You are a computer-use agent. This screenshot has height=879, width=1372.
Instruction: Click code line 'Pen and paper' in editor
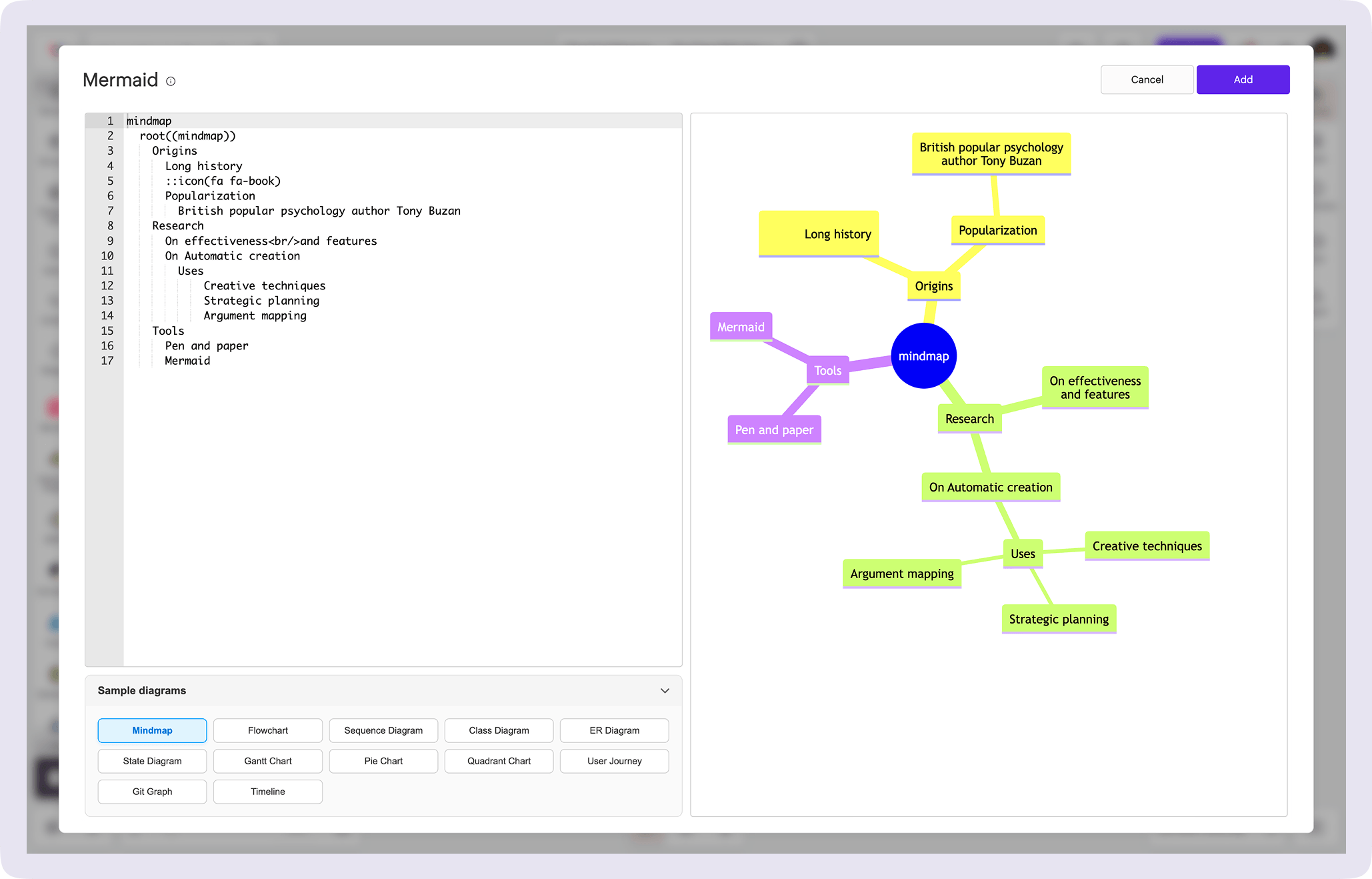[x=207, y=345]
